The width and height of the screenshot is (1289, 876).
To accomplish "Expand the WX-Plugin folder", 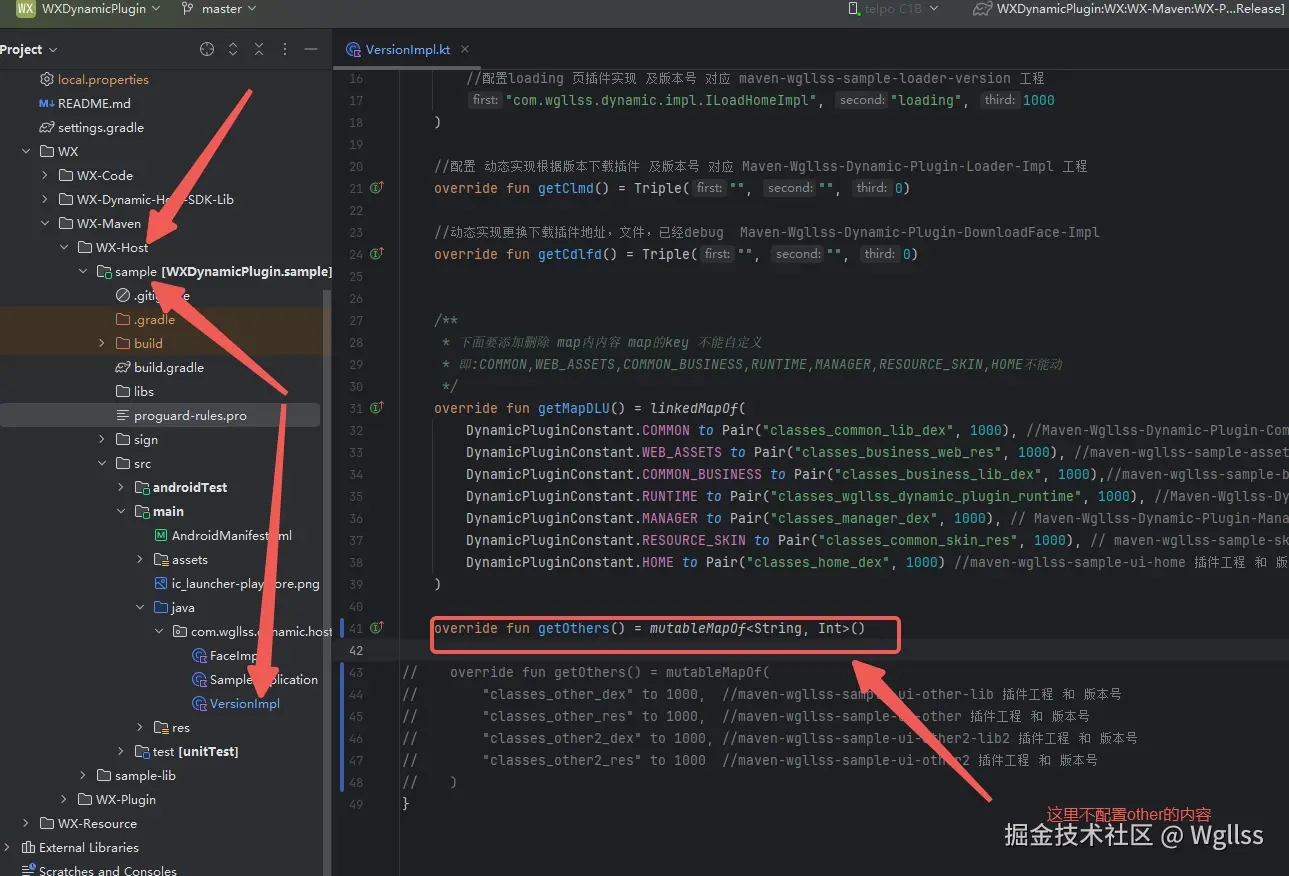I will [x=64, y=799].
